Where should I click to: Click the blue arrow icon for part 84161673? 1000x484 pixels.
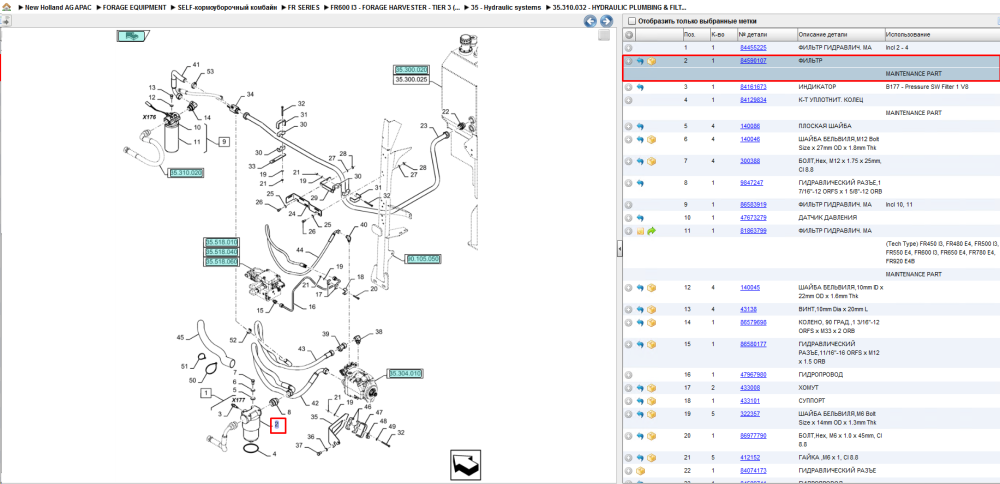click(x=640, y=87)
